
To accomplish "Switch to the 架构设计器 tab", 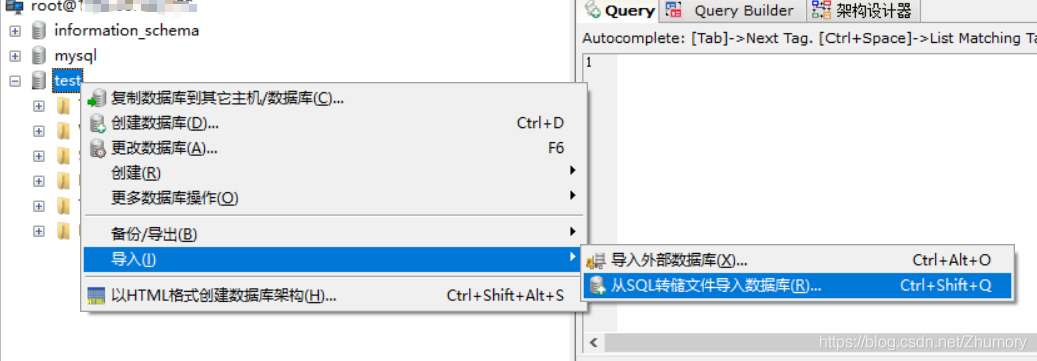I will click(x=863, y=11).
